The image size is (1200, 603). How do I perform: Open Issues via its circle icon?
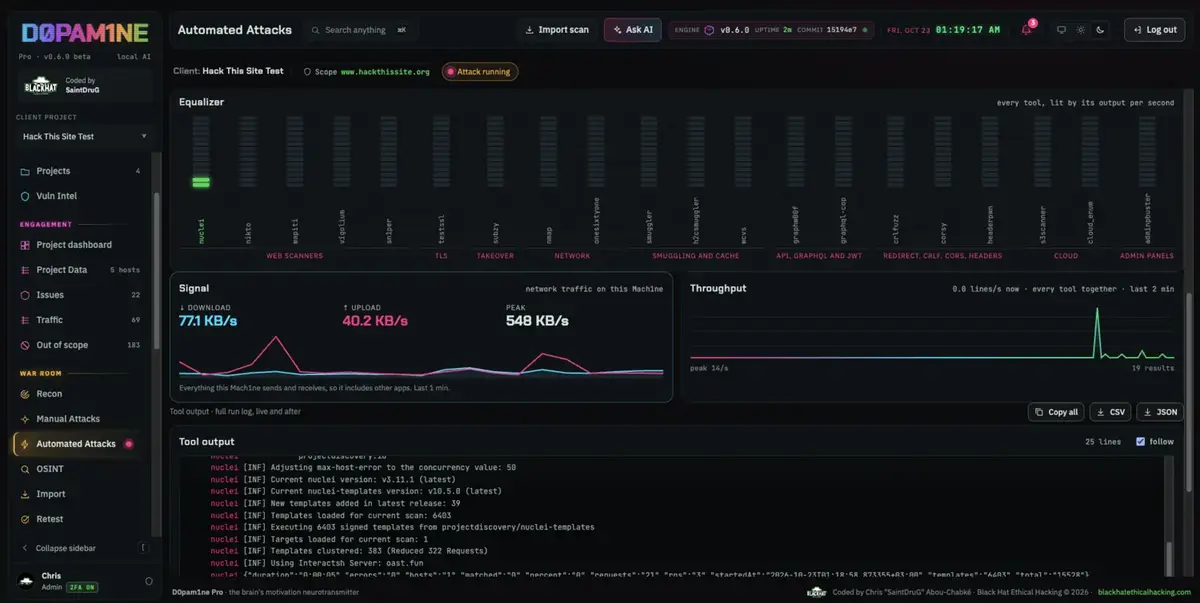coord(26,295)
